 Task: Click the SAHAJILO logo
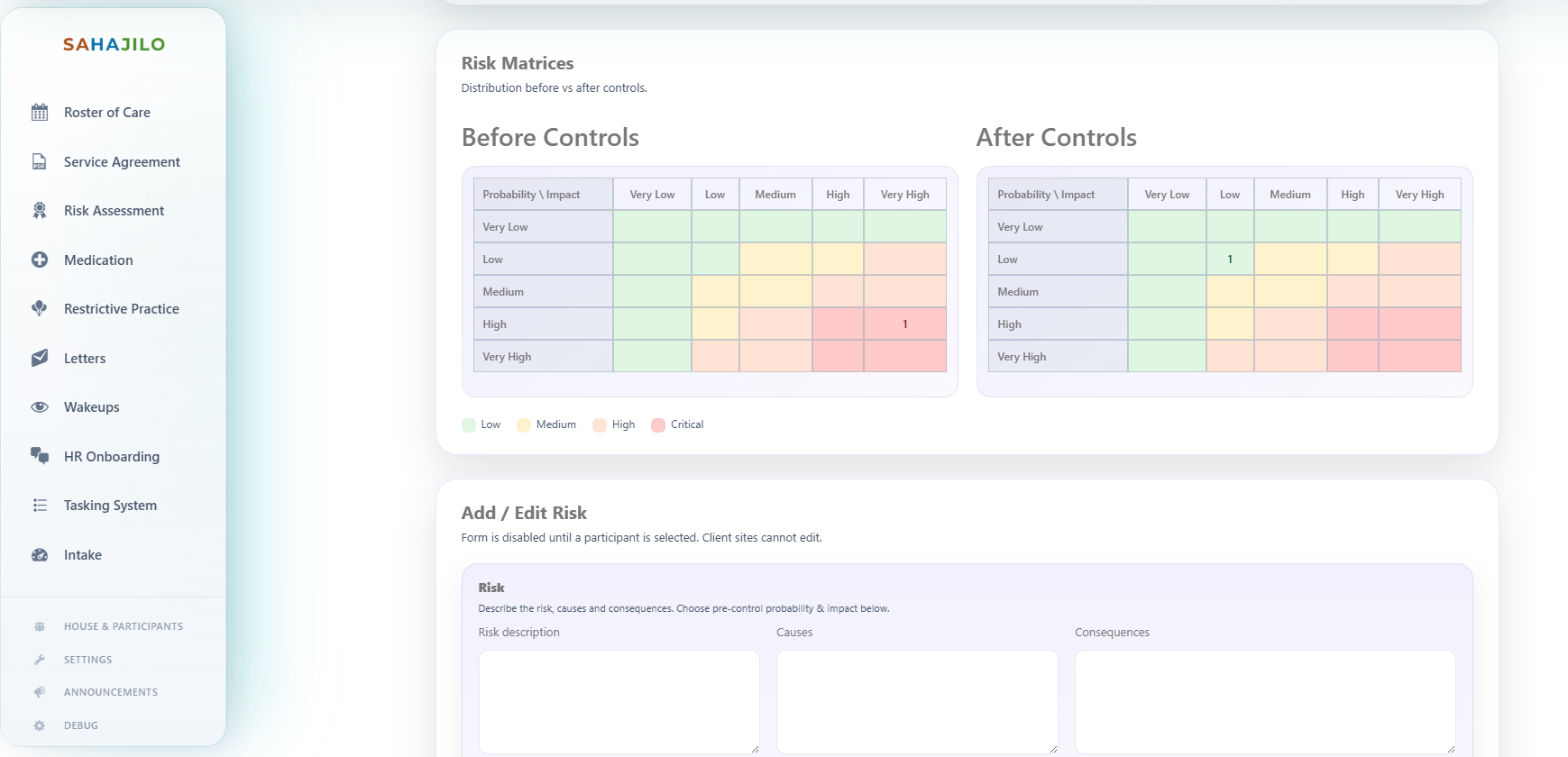coord(114,44)
